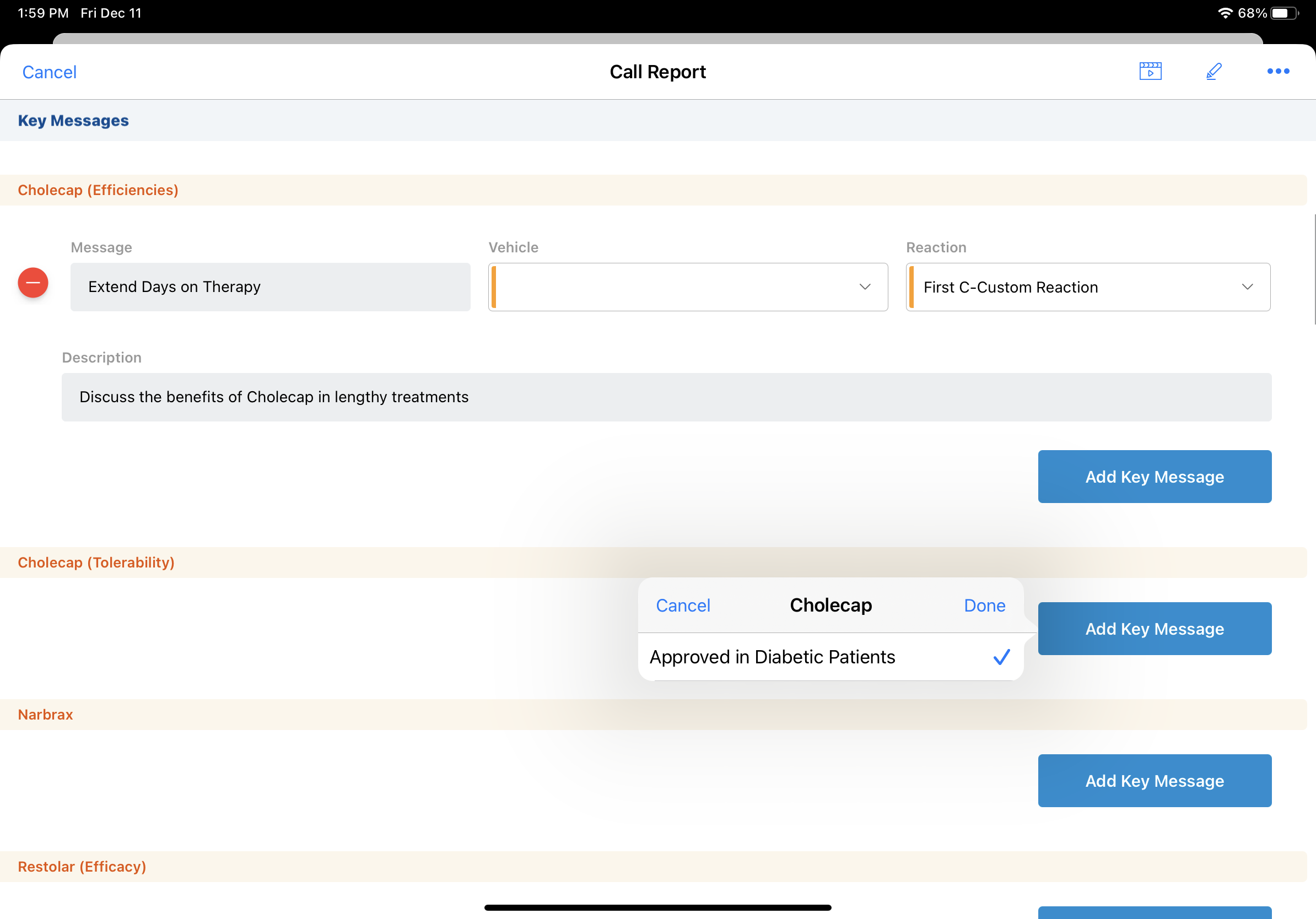
Task: Add Key Message under Cholecap Efficiencies
Action: pyautogui.click(x=1154, y=476)
